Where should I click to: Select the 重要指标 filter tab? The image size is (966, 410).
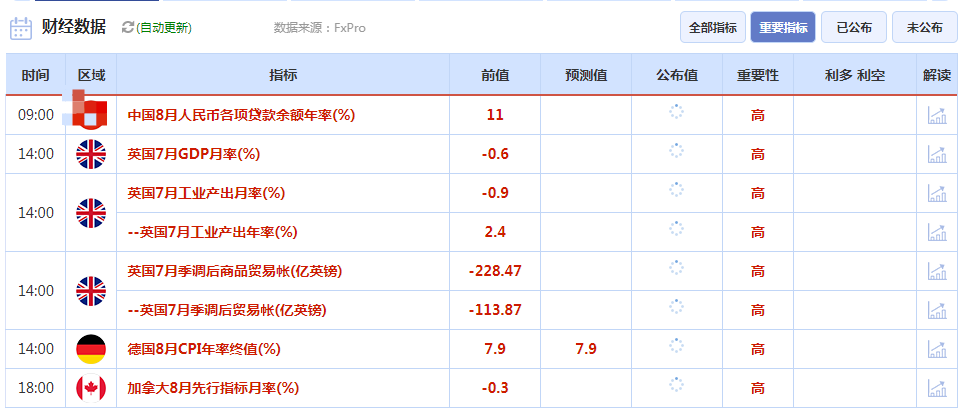[783, 28]
